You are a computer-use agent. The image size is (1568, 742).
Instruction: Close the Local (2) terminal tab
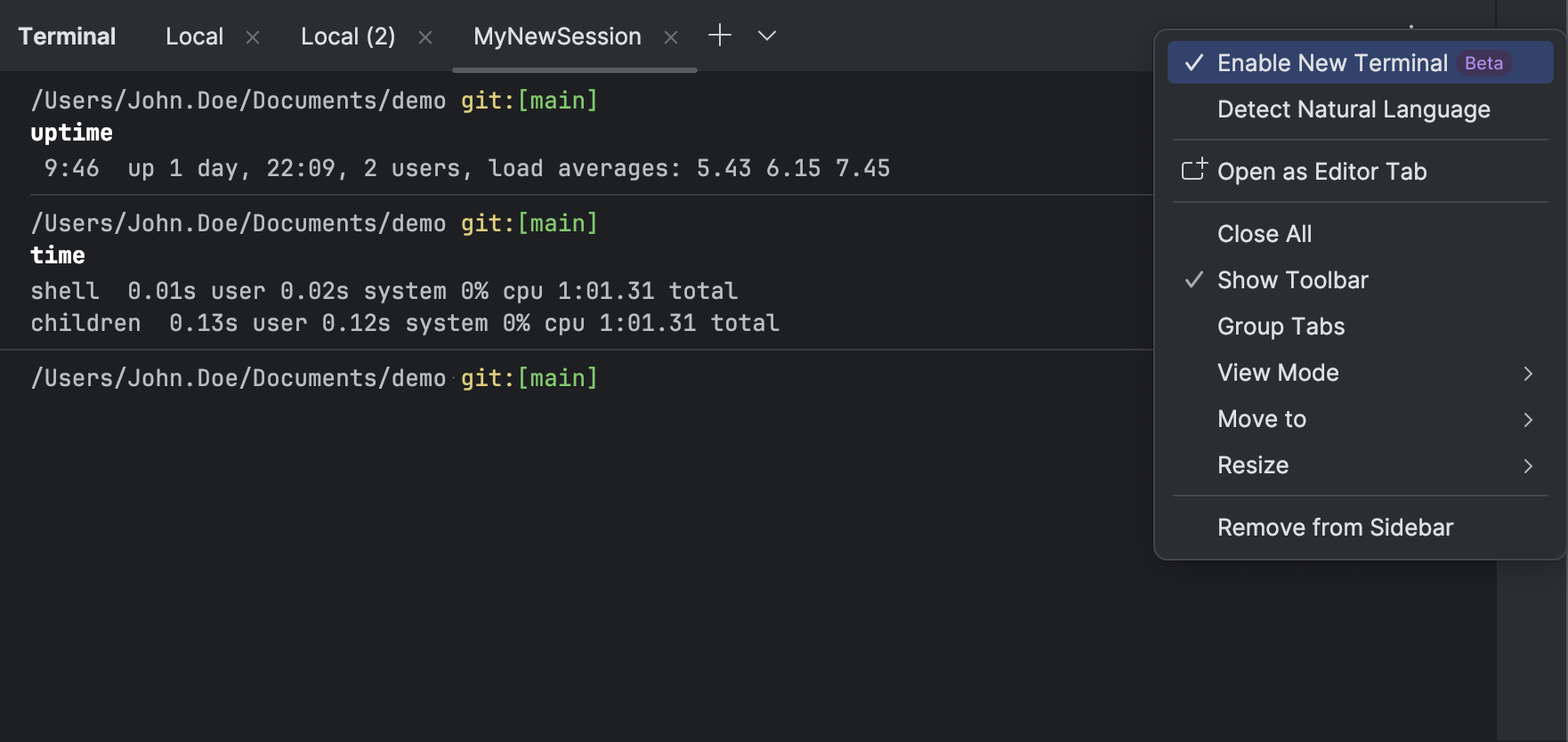(x=425, y=37)
